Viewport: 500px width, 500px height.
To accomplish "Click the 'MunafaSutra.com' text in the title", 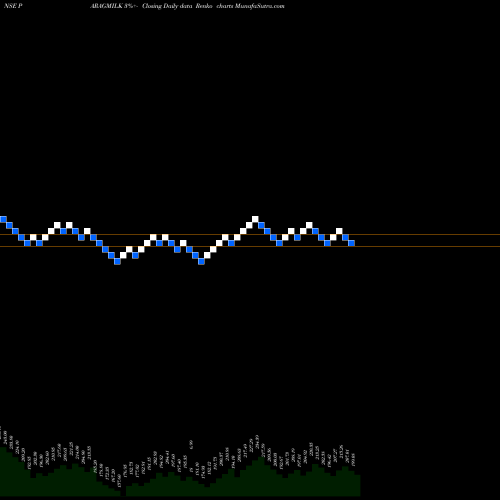I will [260, 6].
